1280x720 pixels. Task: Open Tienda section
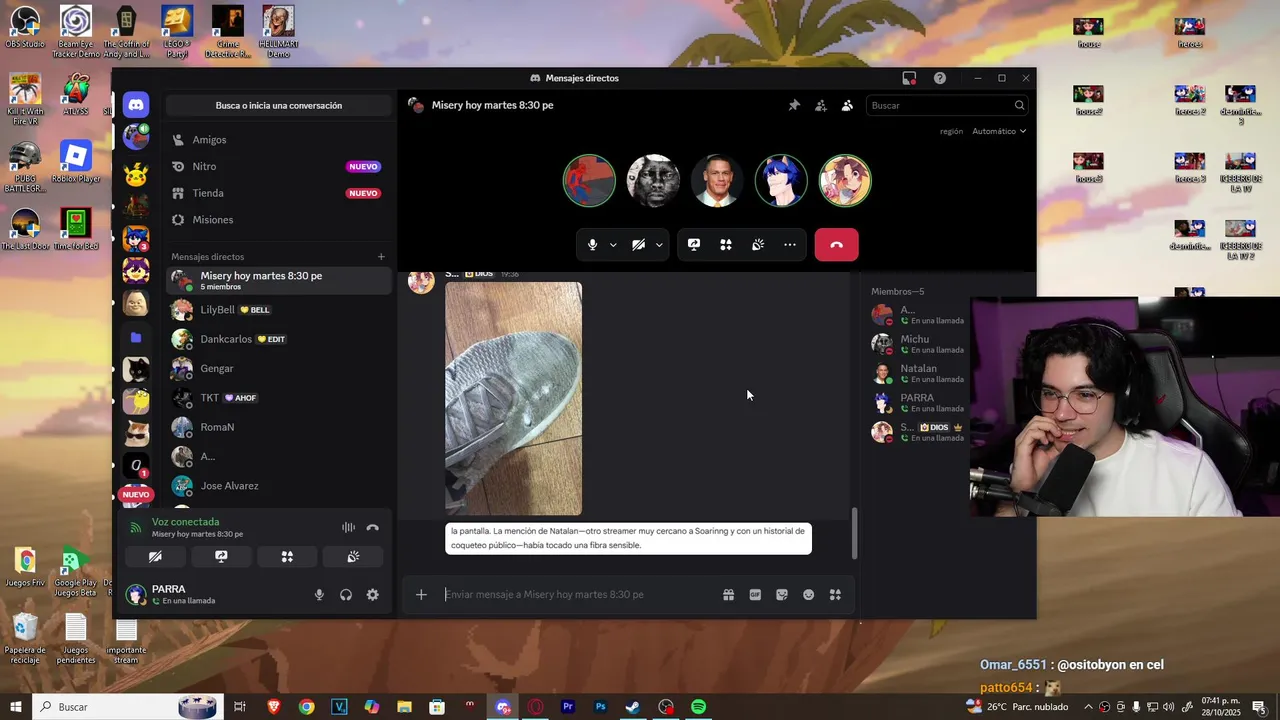(278, 193)
